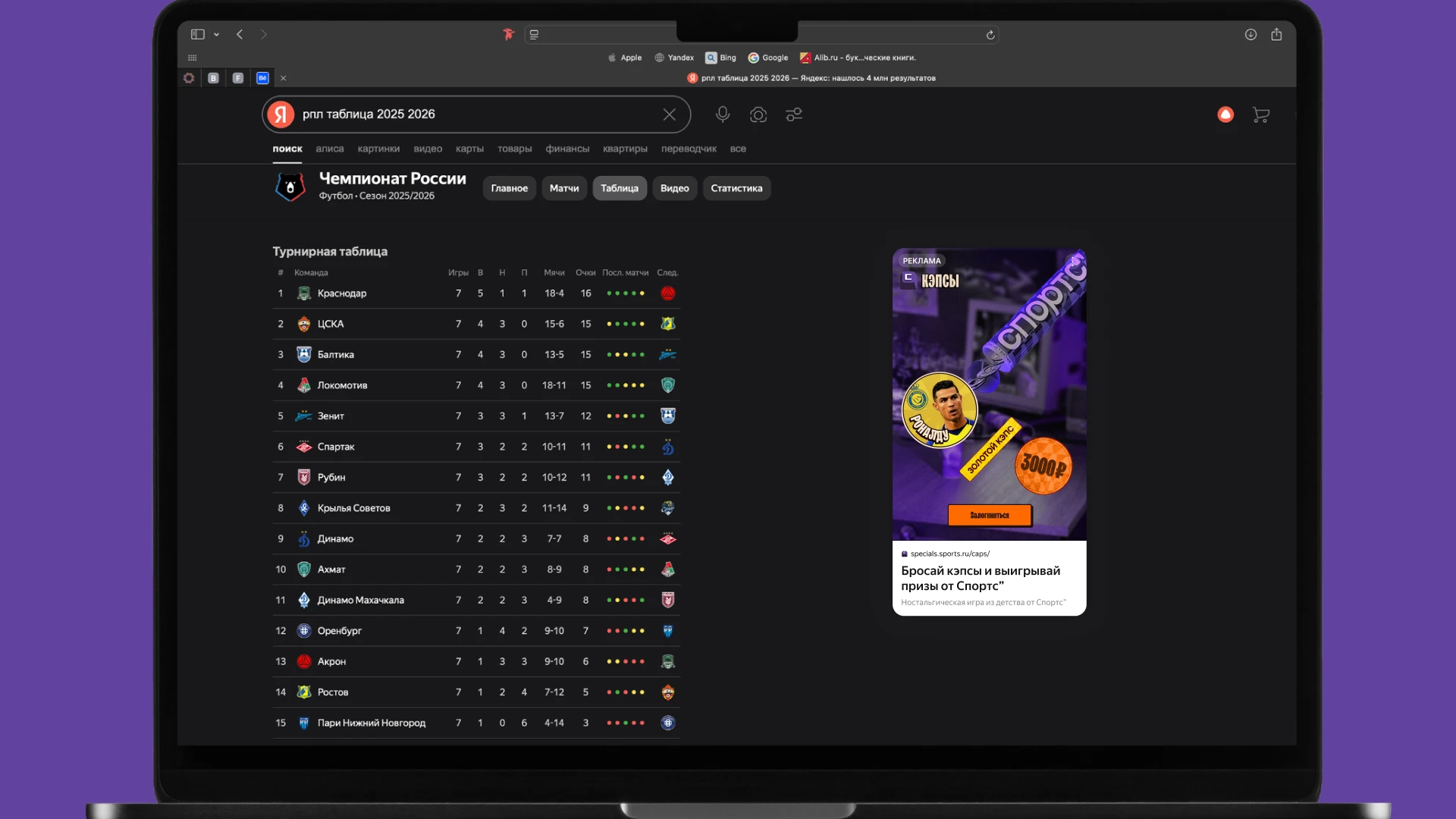The height and width of the screenshot is (819, 1456).
Task: Click the Safari share icon
Action: point(1276,35)
